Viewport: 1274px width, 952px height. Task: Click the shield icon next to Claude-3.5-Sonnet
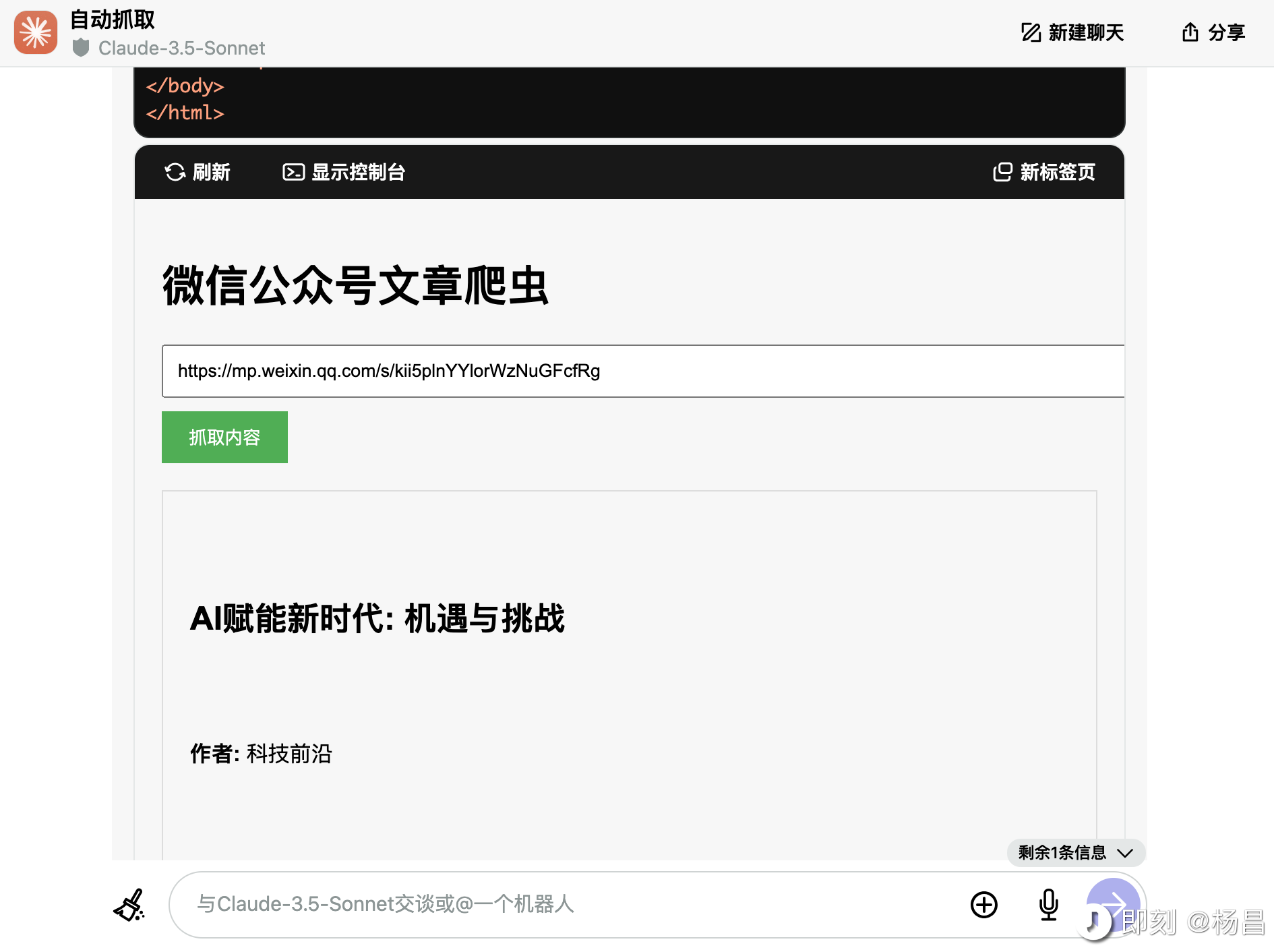(81, 48)
